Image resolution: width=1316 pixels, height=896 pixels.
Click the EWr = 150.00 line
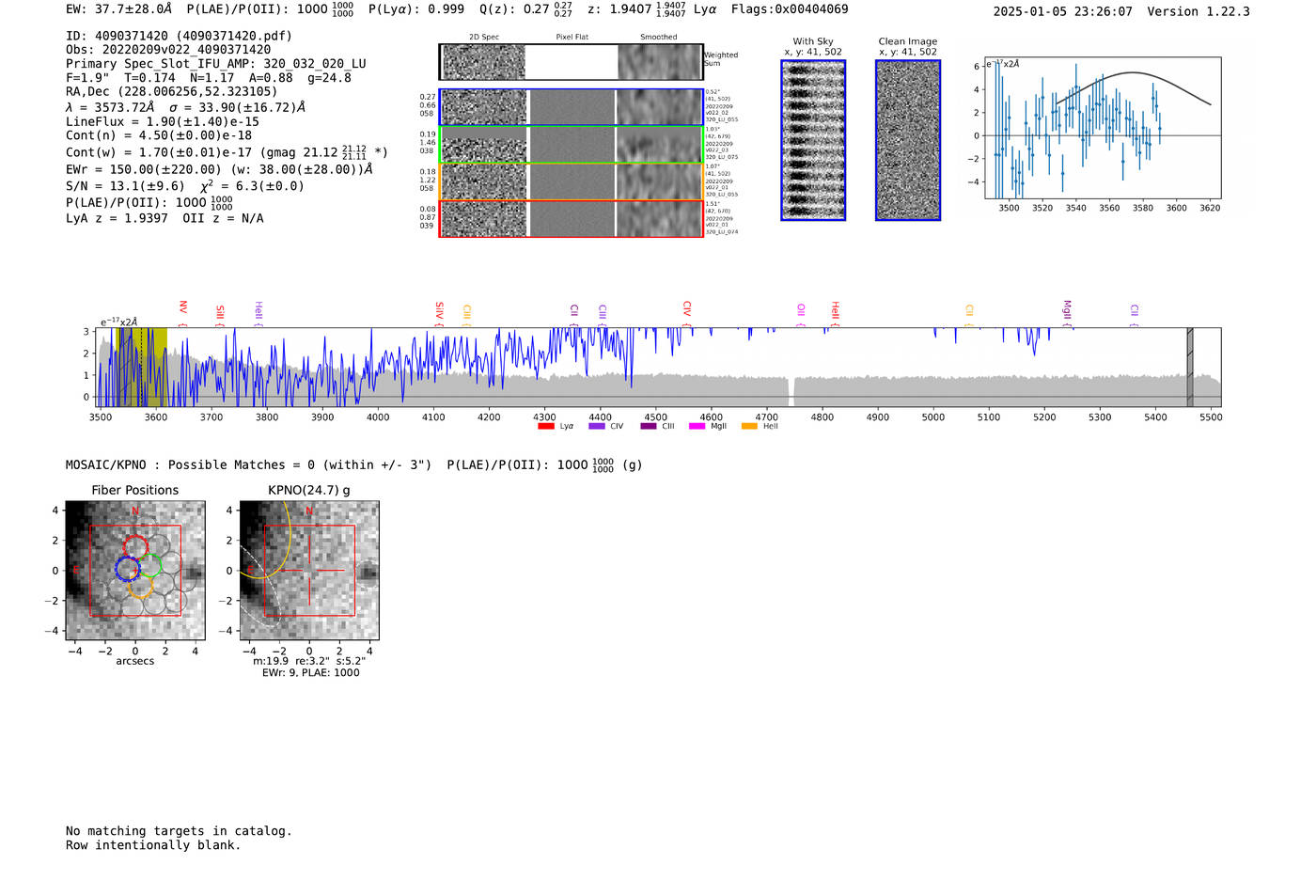pos(219,169)
